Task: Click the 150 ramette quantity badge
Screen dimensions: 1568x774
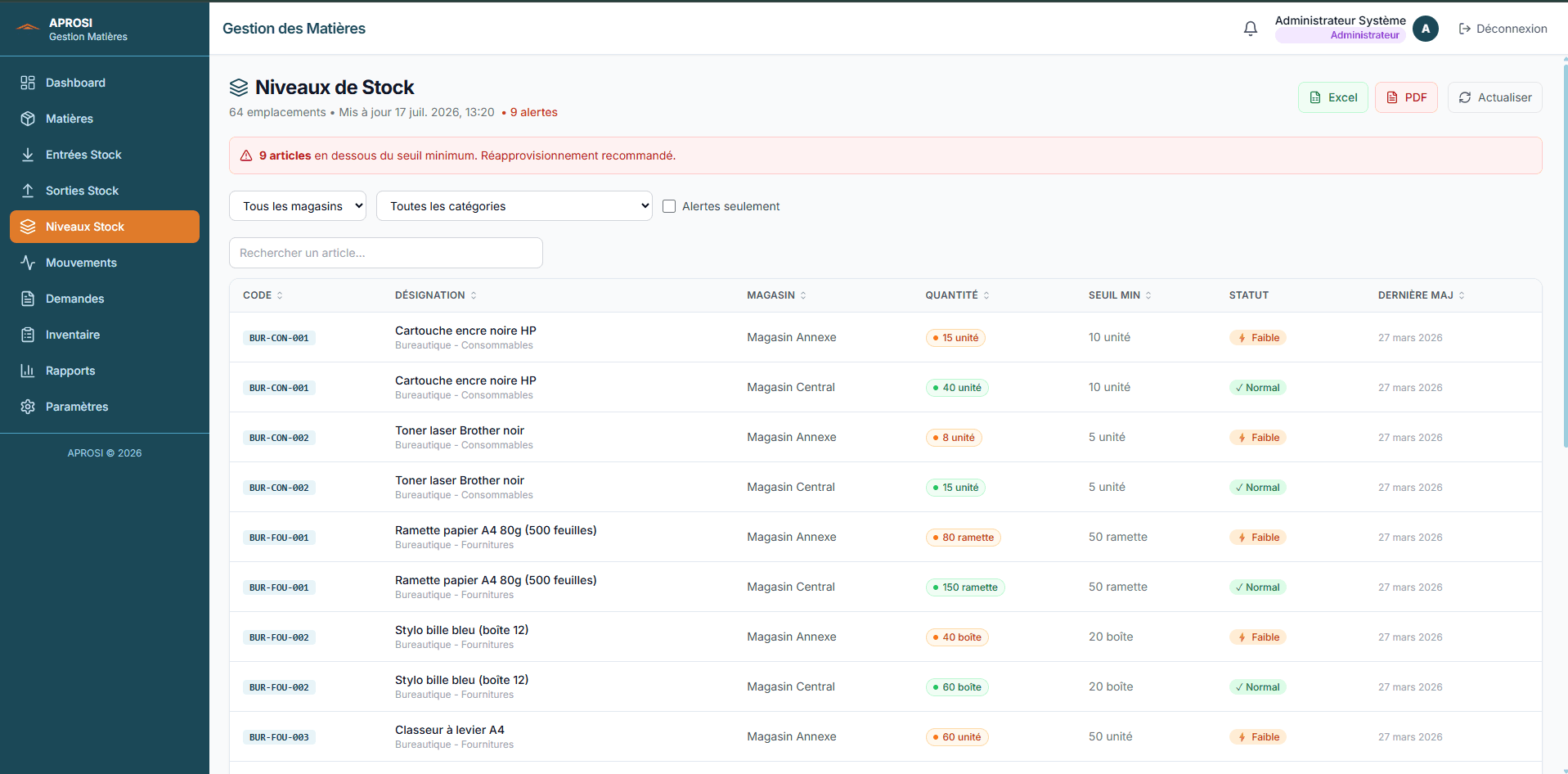Action: click(x=965, y=587)
